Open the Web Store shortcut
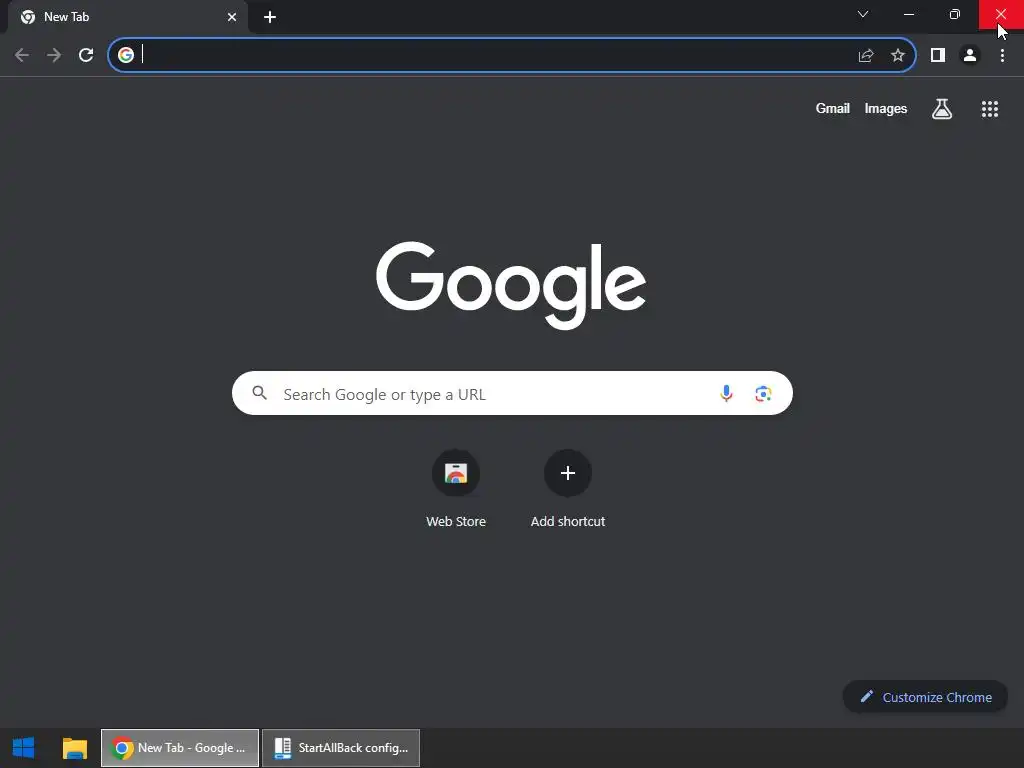The width and height of the screenshot is (1024, 768). tap(456, 488)
